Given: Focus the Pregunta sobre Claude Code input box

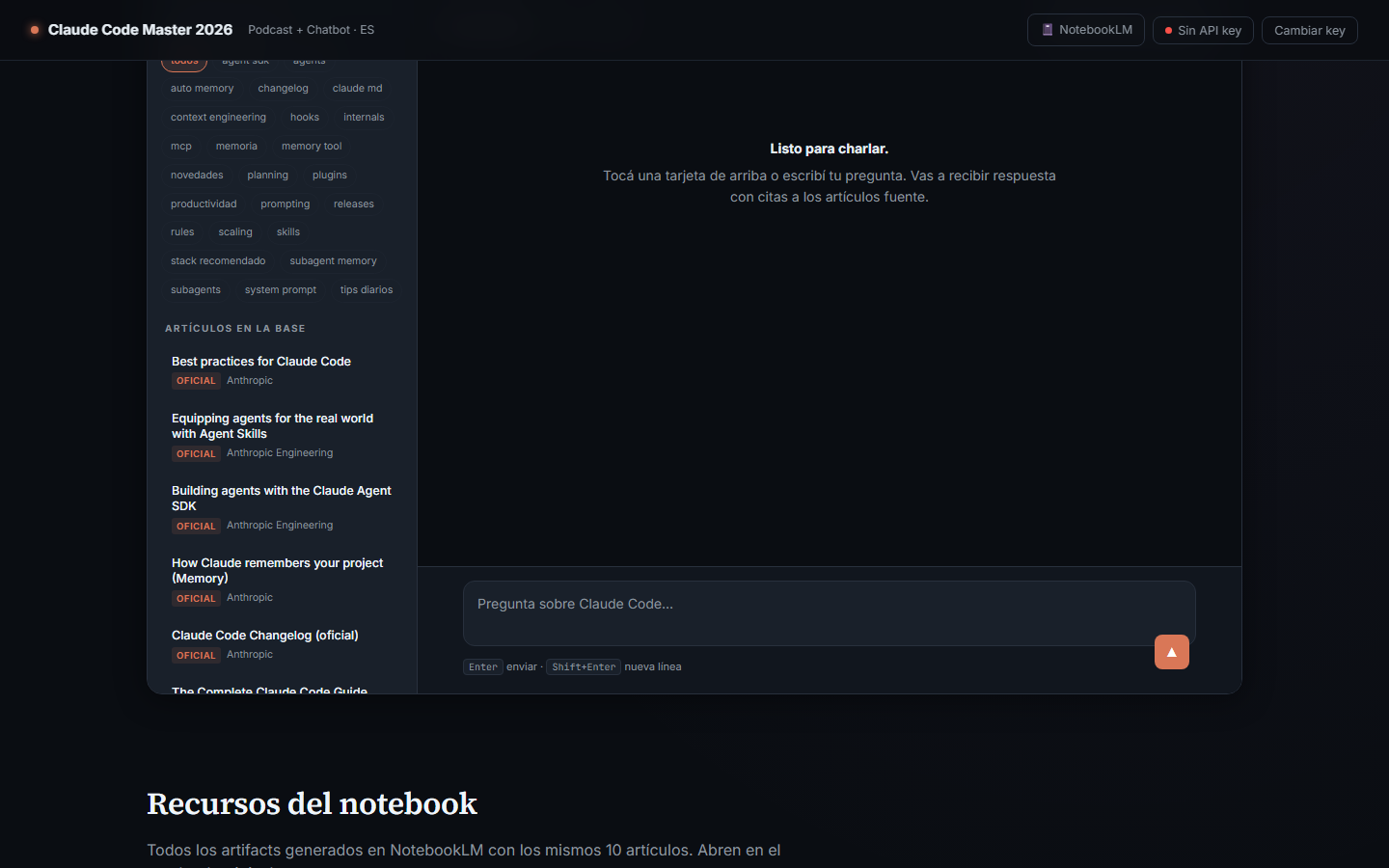Looking at the screenshot, I should pyautogui.click(x=830, y=613).
